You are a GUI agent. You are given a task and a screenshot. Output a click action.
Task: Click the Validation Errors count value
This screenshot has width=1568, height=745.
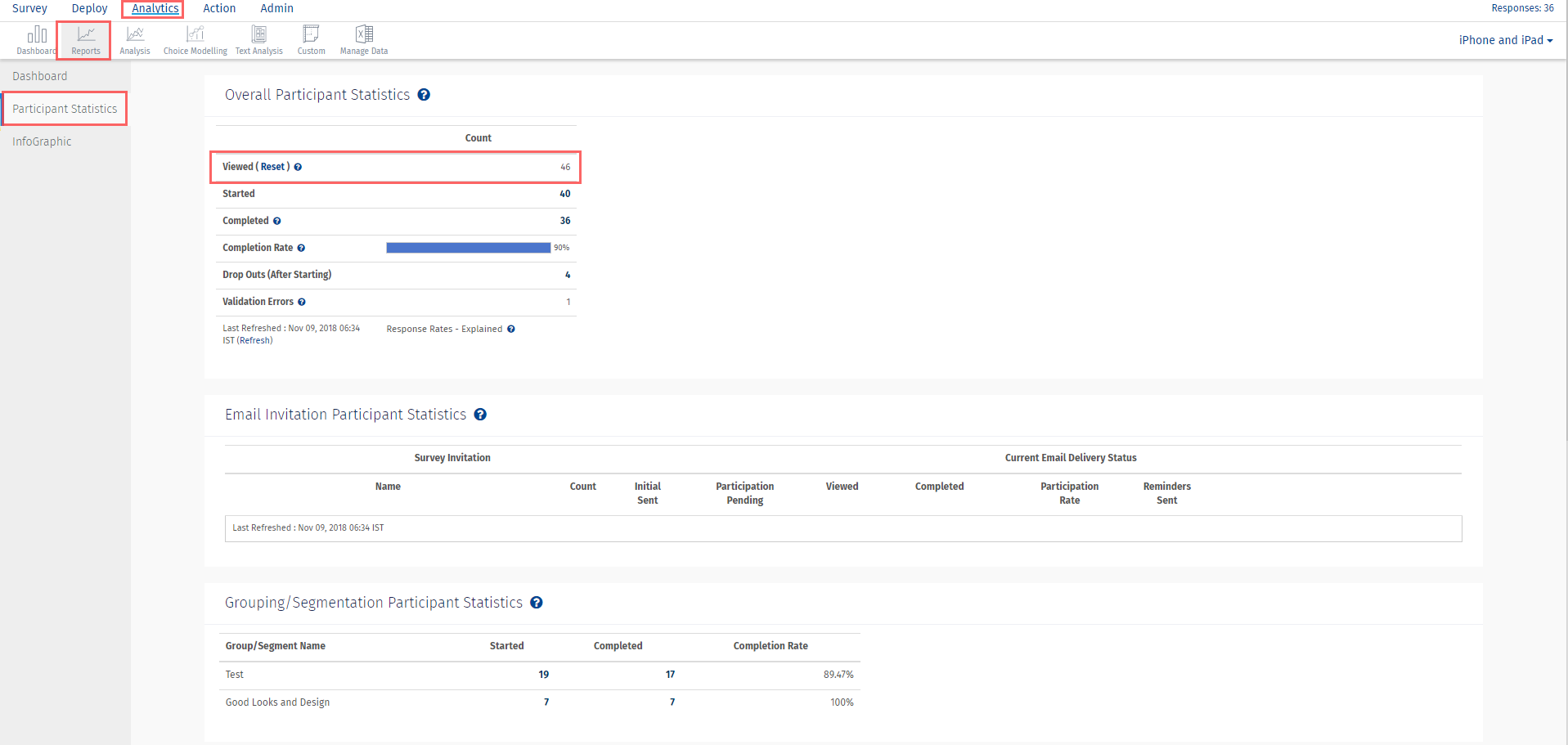(x=568, y=302)
